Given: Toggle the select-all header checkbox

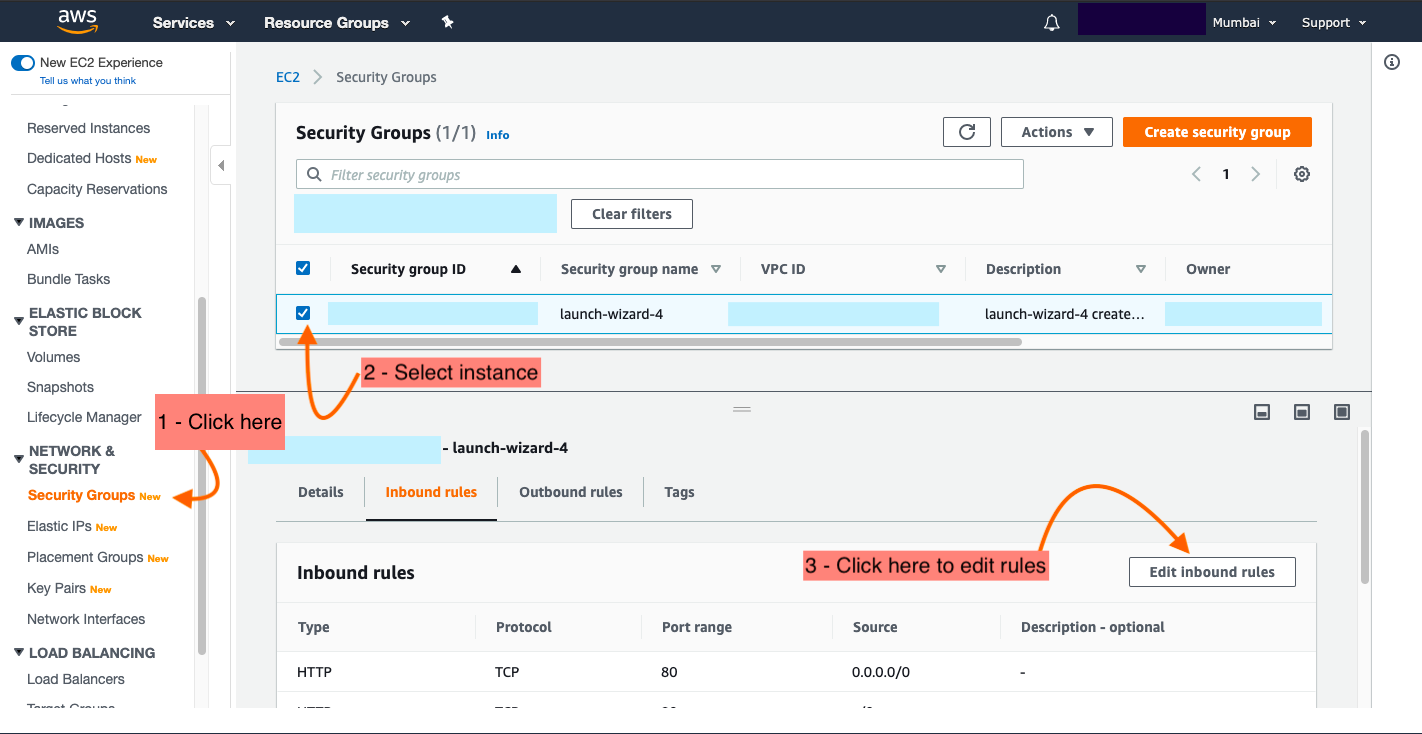Looking at the screenshot, I should point(303,268).
